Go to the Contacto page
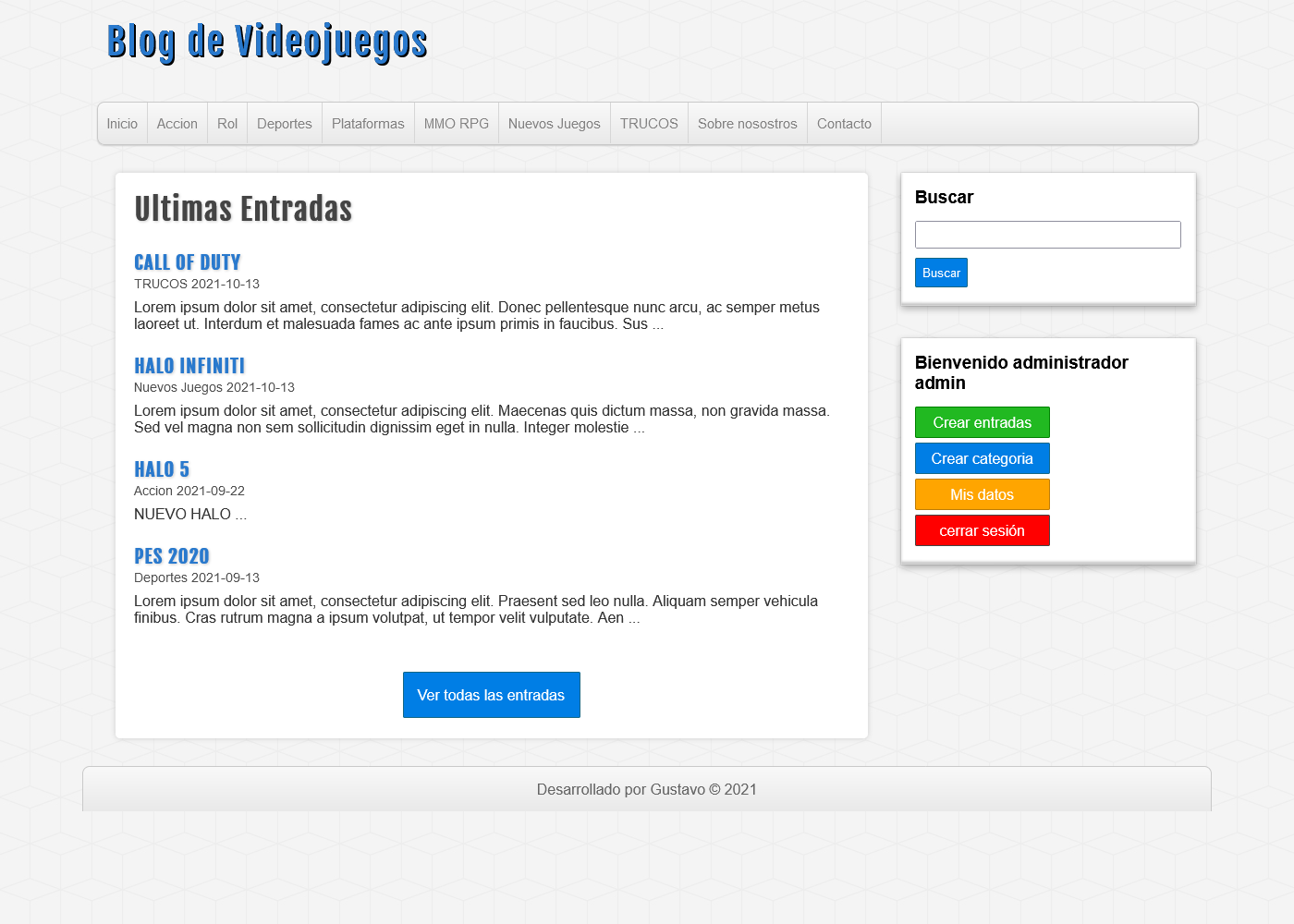The height and width of the screenshot is (924, 1294). (844, 124)
